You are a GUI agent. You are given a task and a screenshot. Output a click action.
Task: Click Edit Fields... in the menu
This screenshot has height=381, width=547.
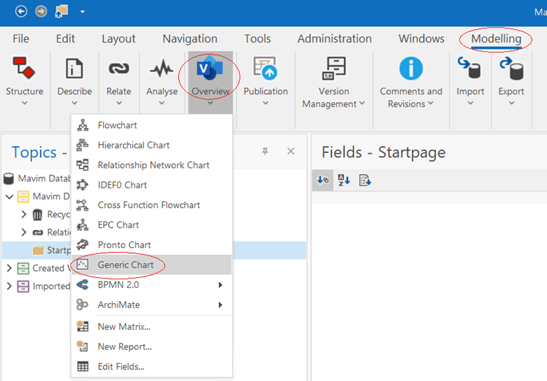pos(151,366)
